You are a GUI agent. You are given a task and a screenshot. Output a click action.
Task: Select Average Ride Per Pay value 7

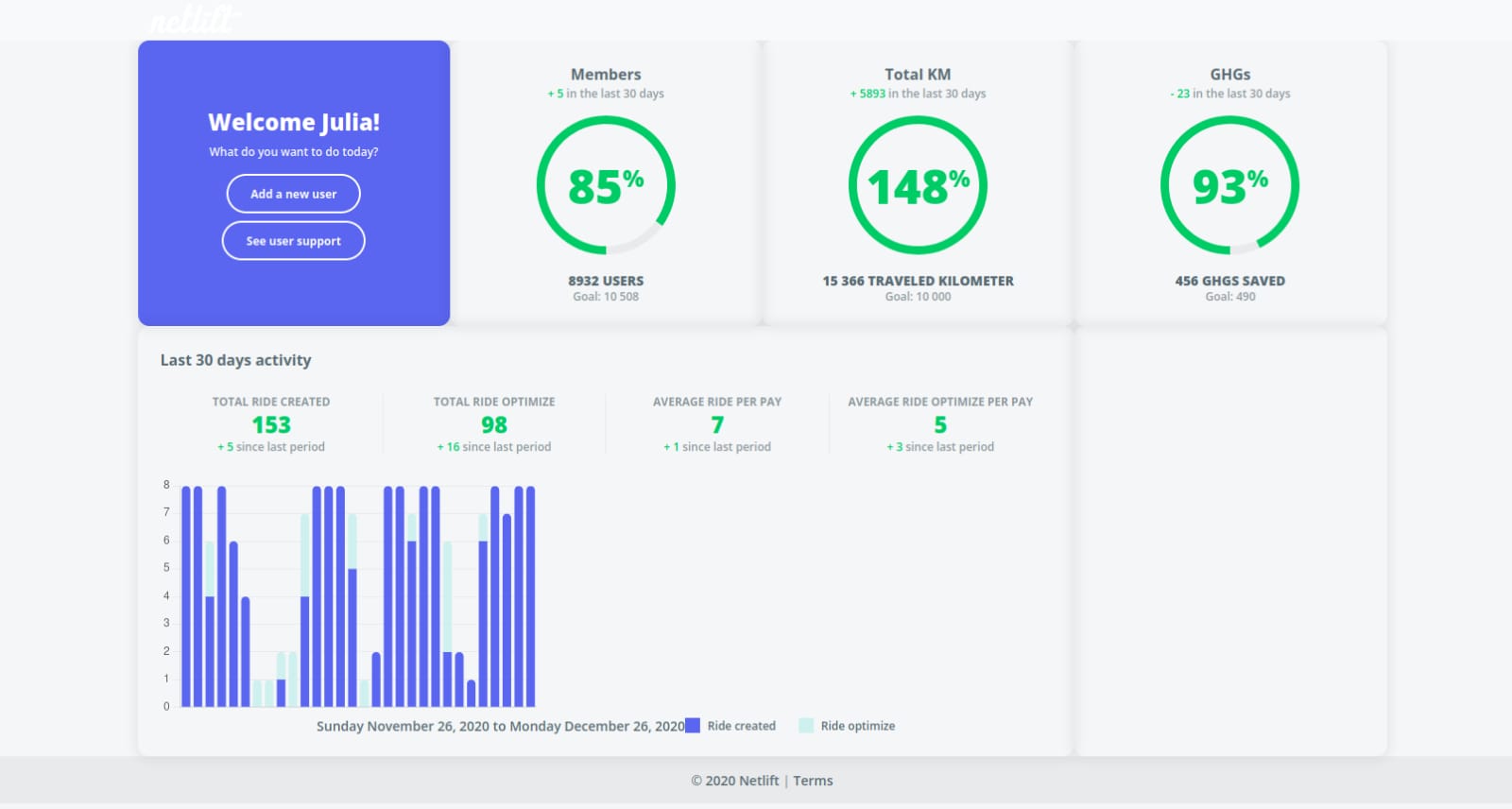pyautogui.click(x=717, y=425)
